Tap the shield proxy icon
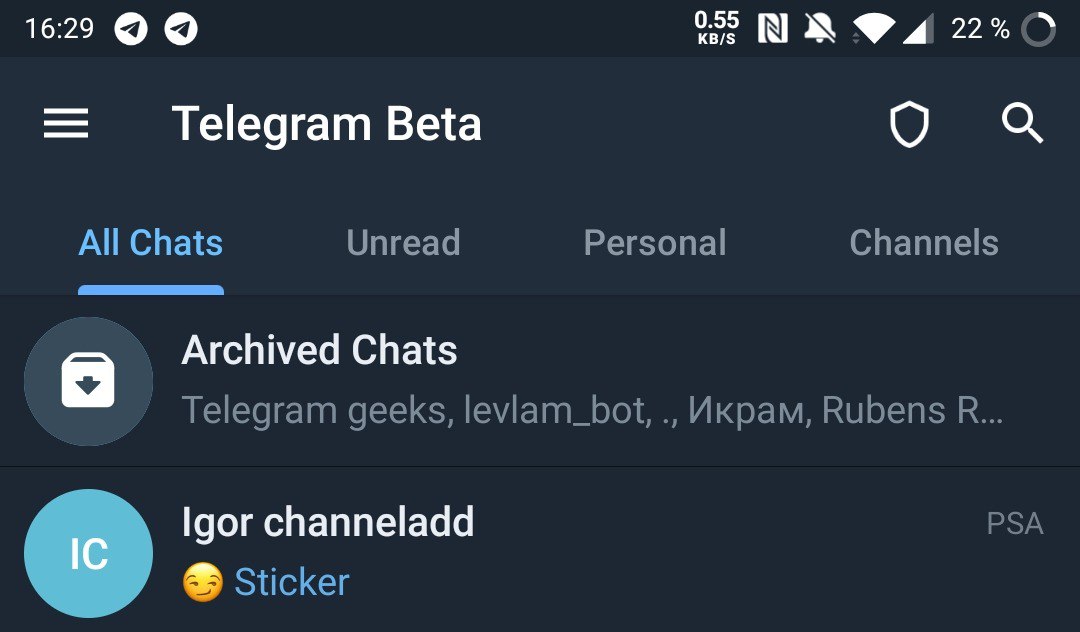This screenshot has height=632, width=1080. point(909,125)
